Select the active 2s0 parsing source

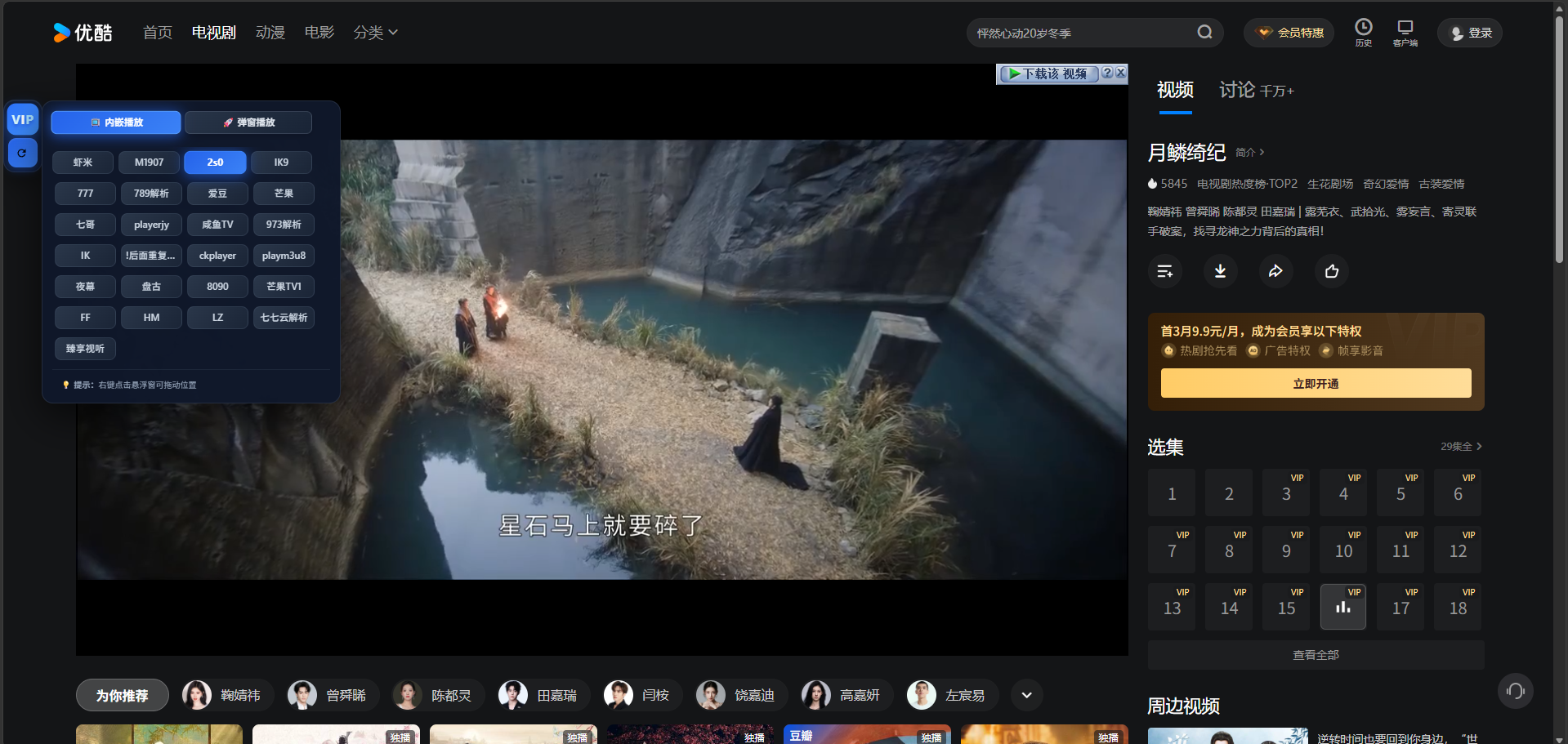(216, 163)
